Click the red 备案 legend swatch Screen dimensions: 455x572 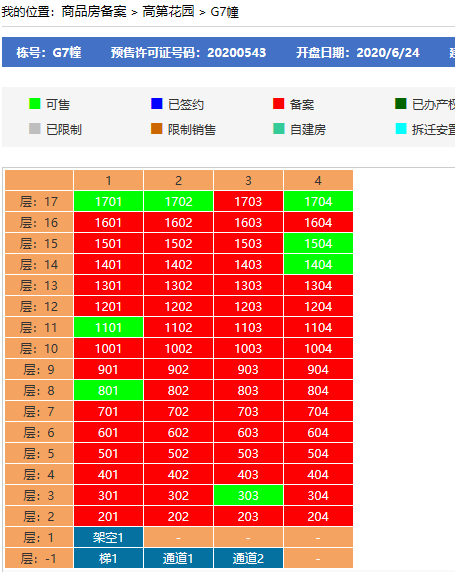[278, 104]
